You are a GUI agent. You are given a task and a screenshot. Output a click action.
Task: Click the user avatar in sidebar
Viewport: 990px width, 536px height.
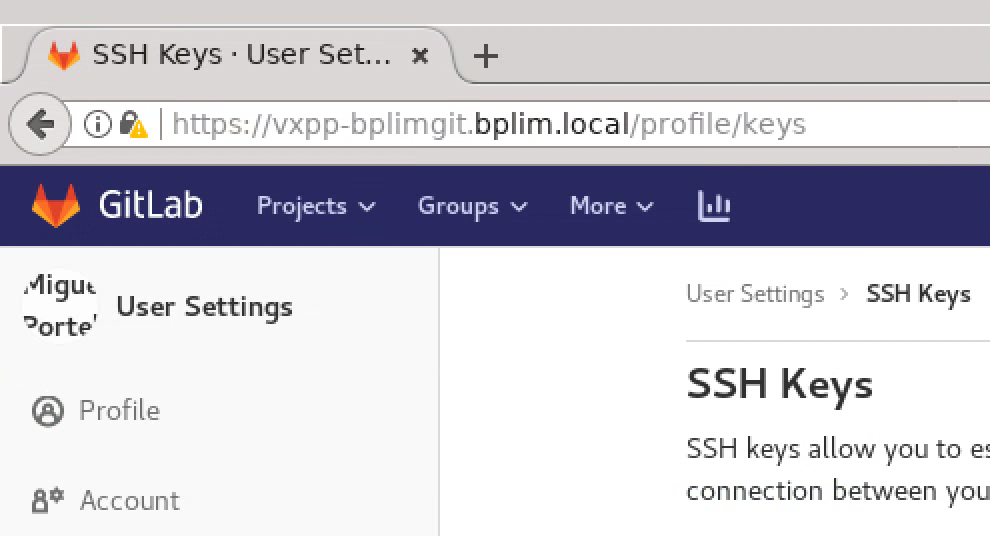[x=60, y=306]
